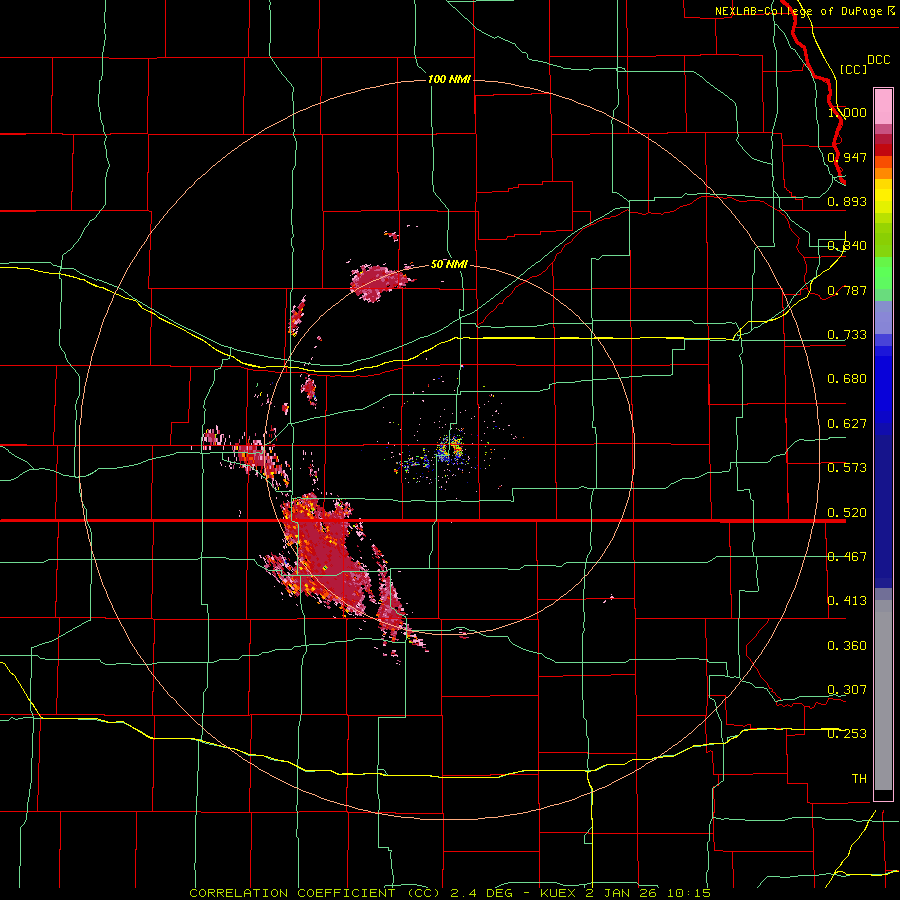Select the 0.253 legend value

(847, 734)
